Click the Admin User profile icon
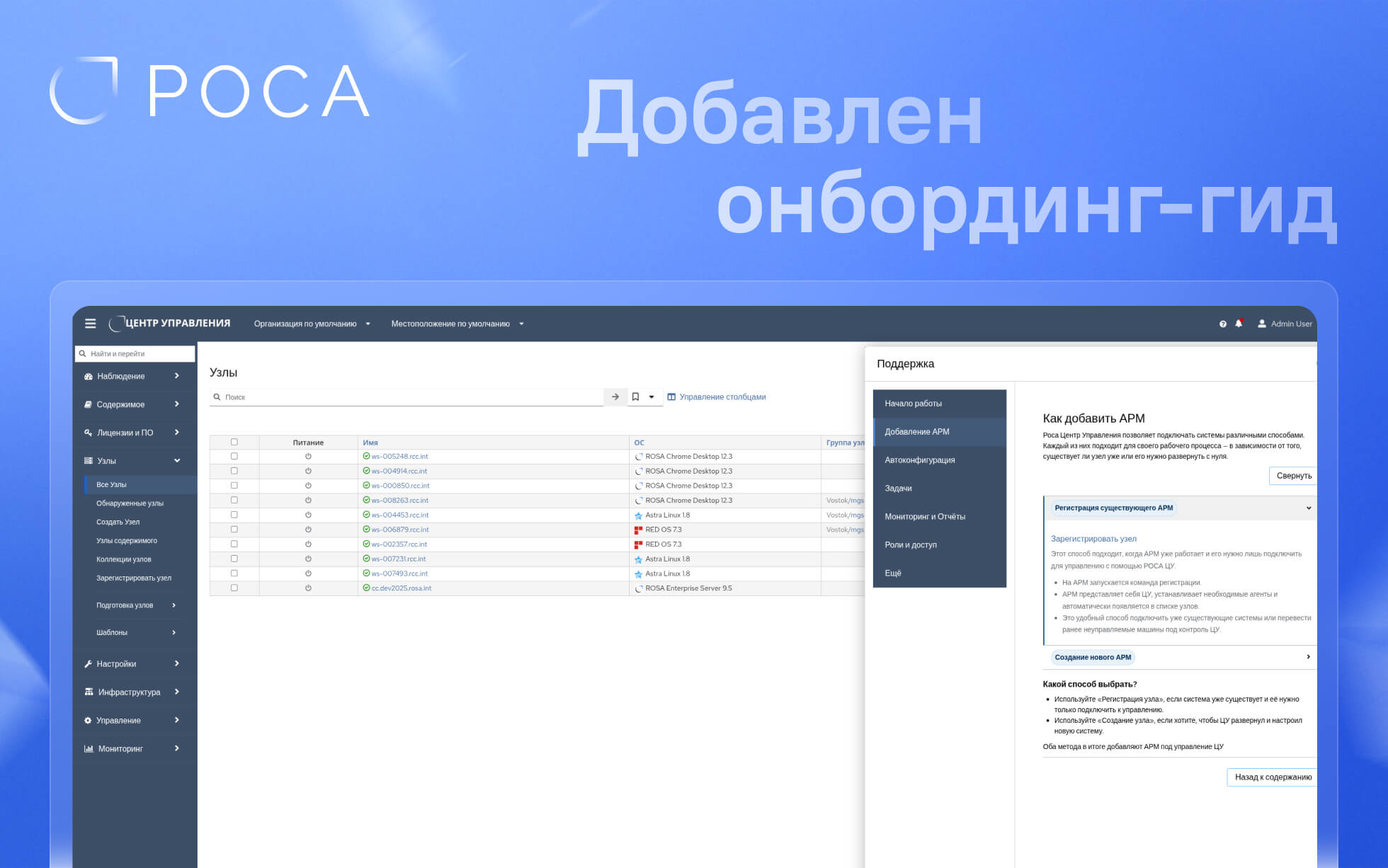1388x868 pixels. pyautogui.click(x=1261, y=324)
